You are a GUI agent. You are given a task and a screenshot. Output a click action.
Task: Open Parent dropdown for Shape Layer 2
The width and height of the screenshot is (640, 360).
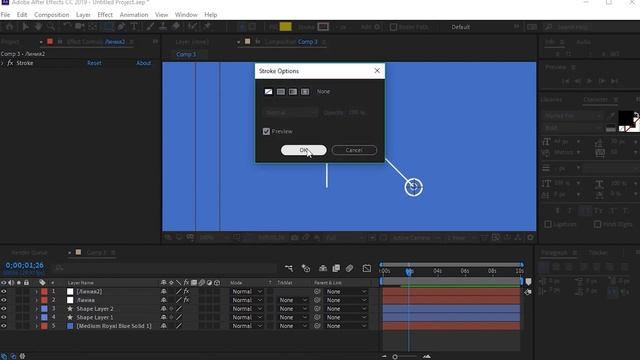pyautogui.click(x=346, y=309)
